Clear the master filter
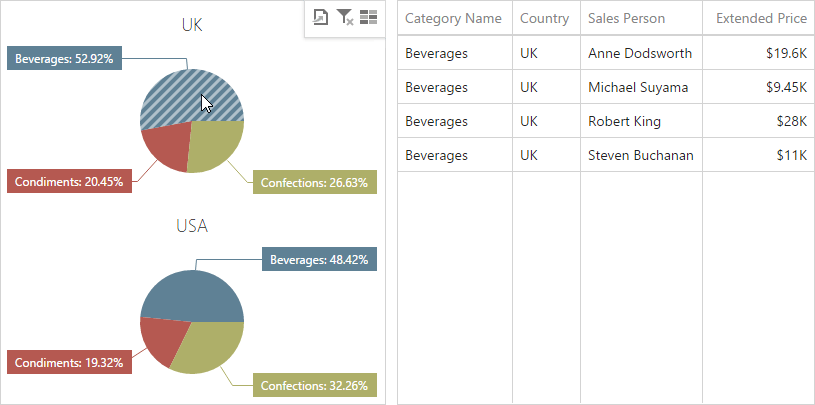This screenshot has width=815, height=405. [x=344, y=17]
